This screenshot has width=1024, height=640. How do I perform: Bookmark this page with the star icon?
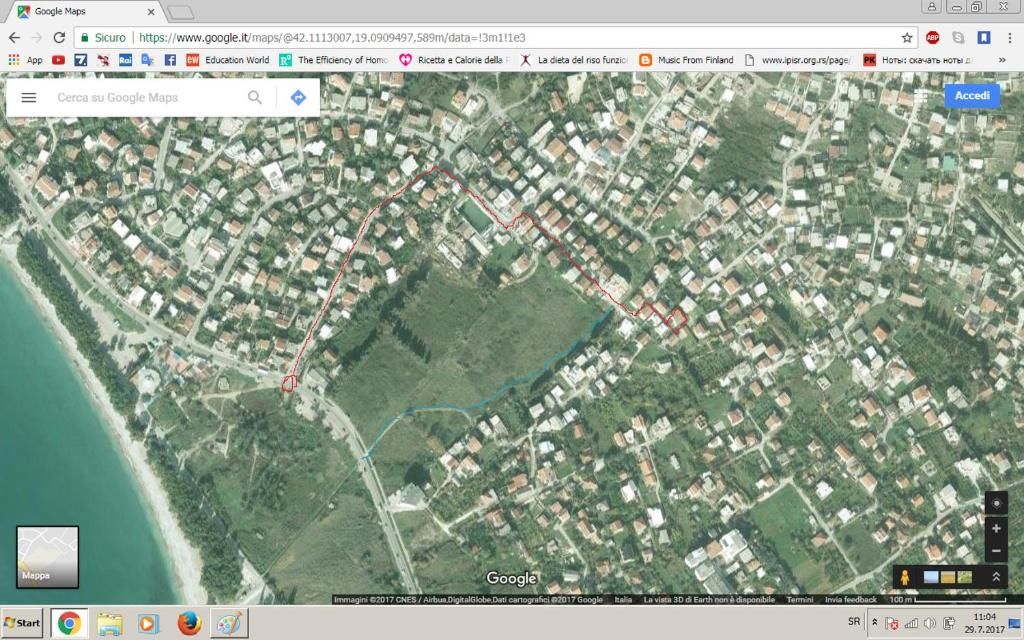point(906,38)
